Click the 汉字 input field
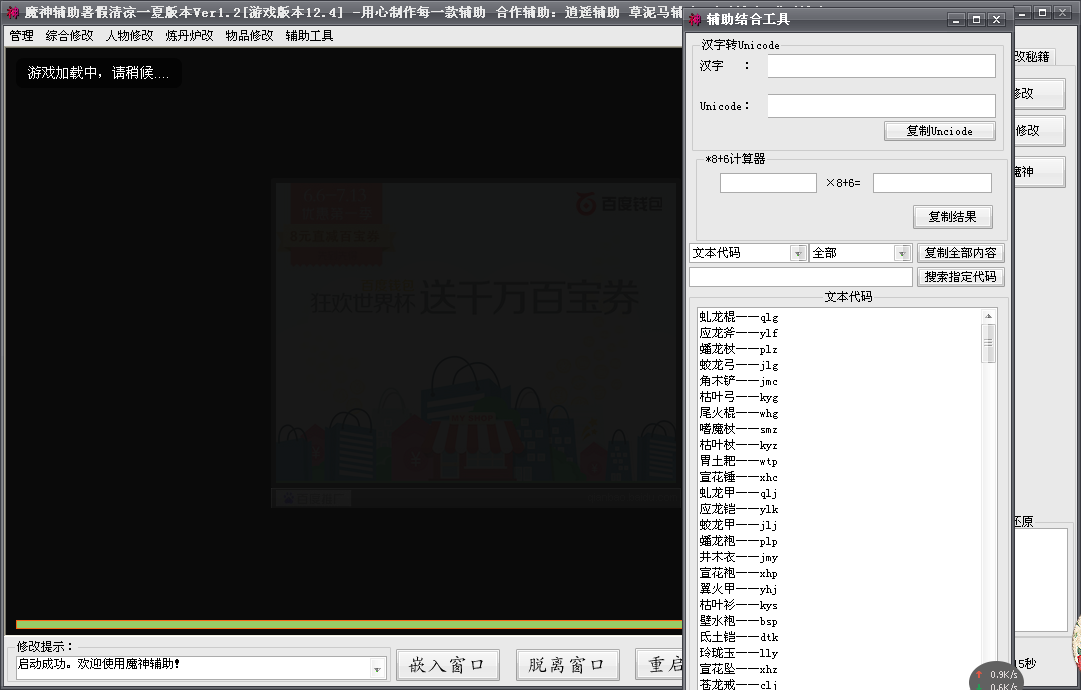The width and height of the screenshot is (1081, 690). click(x=881, y=66)
